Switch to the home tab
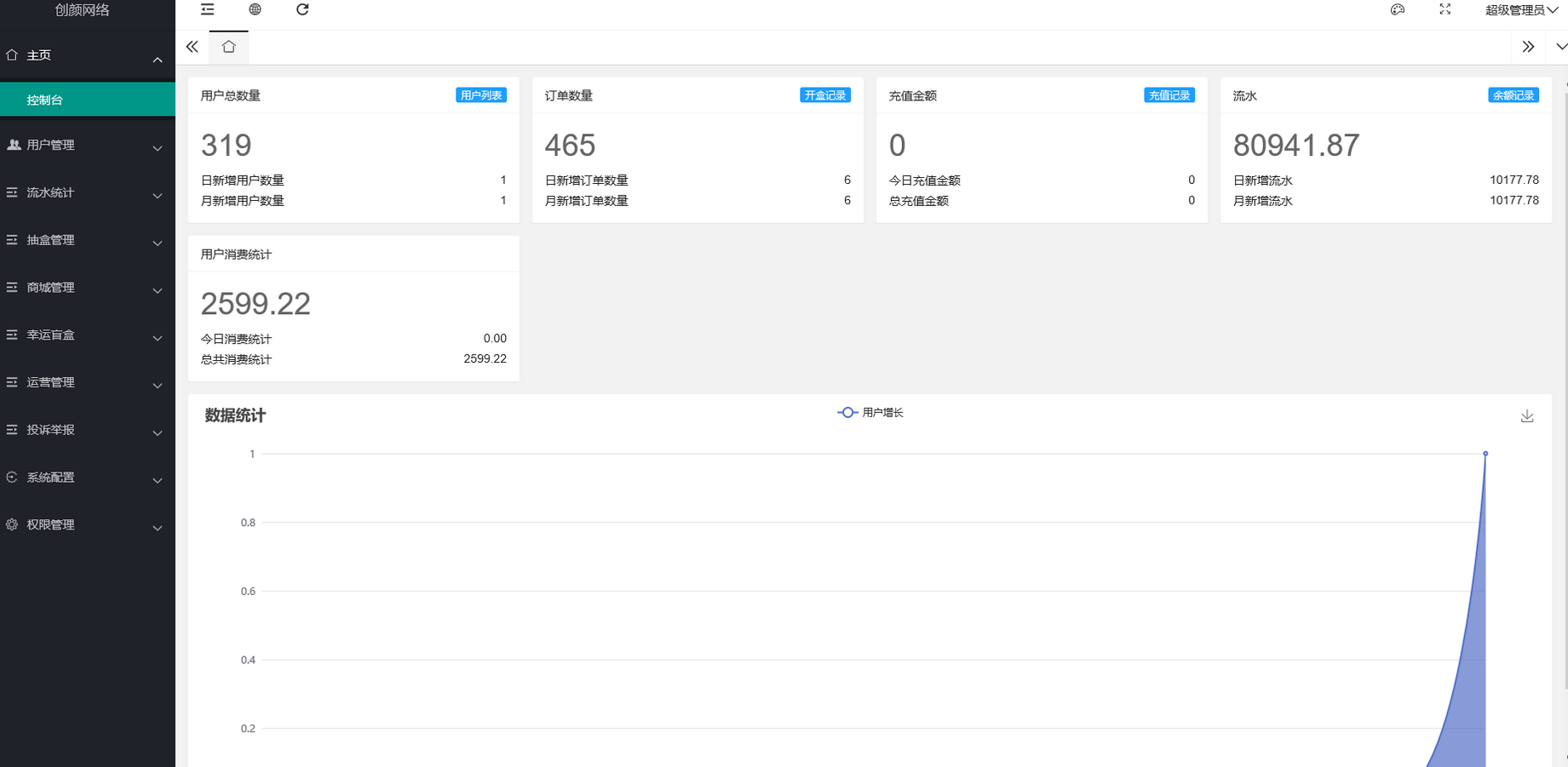This screenshot has height=767, width=1568. (228, 47)
